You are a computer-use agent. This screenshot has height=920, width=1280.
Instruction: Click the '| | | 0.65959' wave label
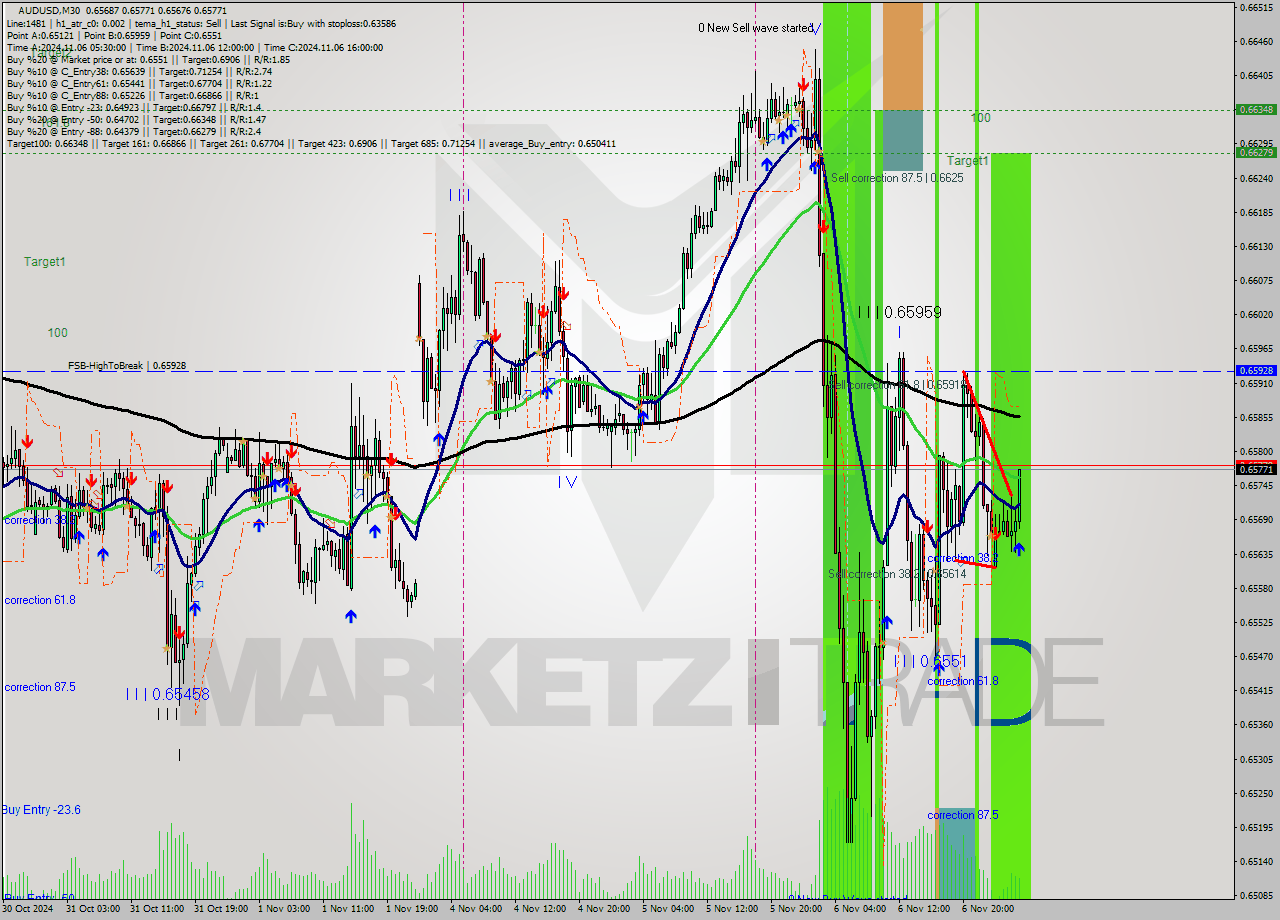click(x=899, y=312)
